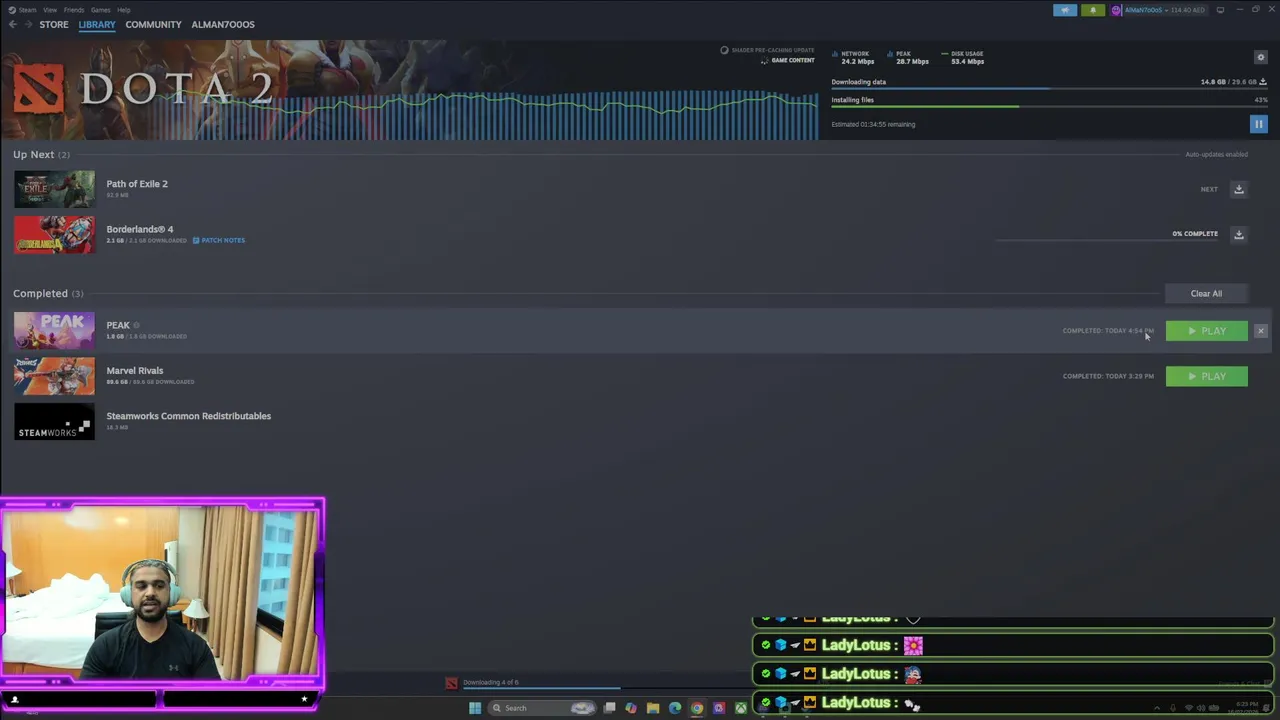Switch to the STORE tab
The image size is (1280, 720).
pos(54,24)
